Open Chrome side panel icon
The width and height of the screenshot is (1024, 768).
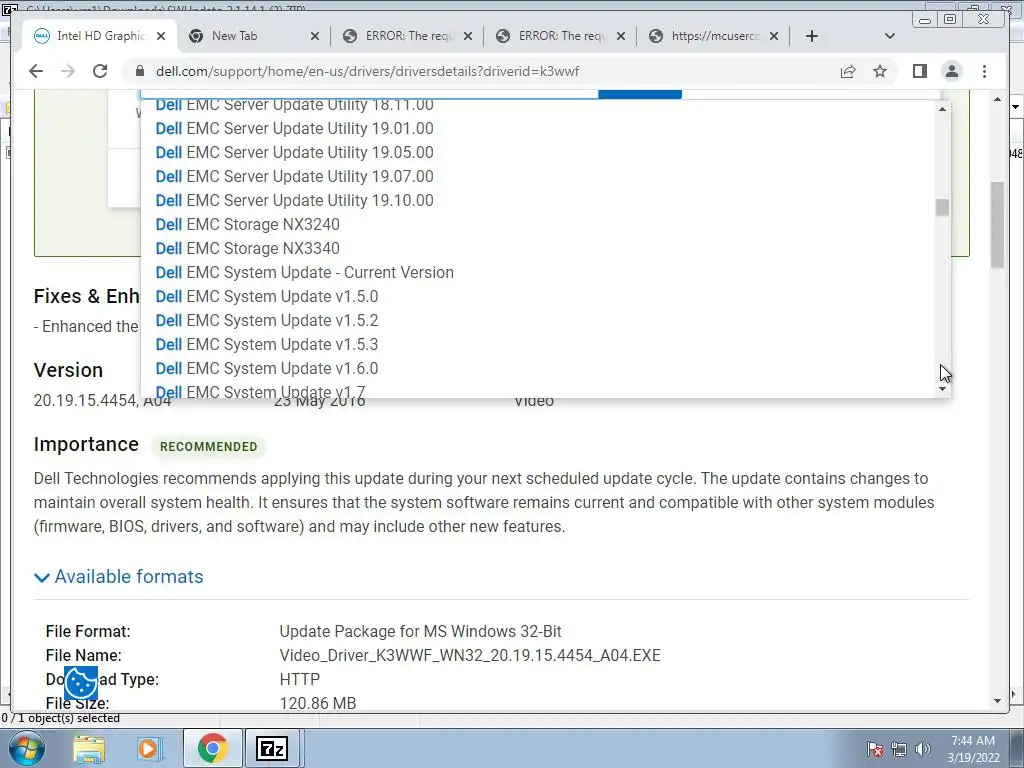920,71
